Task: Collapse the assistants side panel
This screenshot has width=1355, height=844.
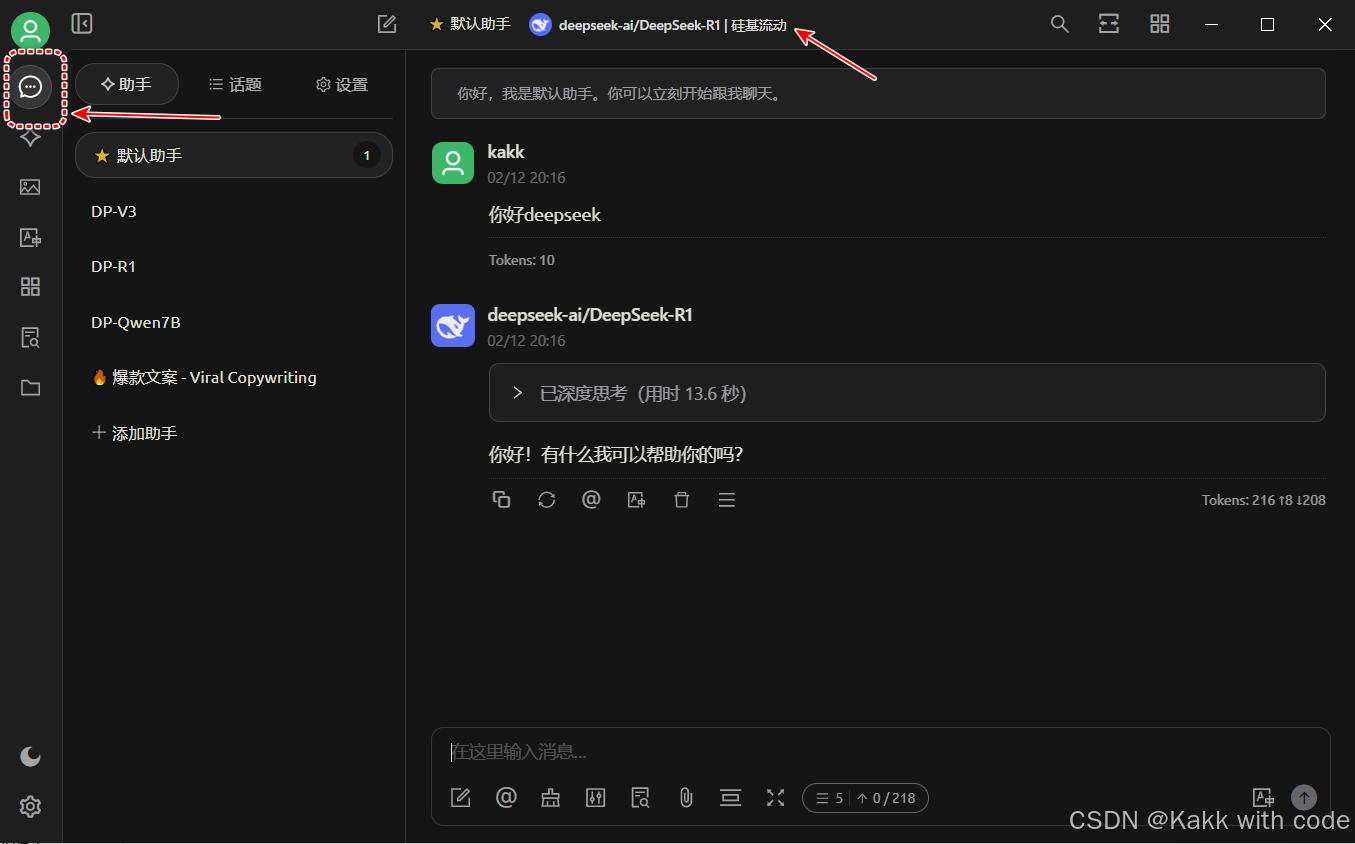Action: [82, 23]
